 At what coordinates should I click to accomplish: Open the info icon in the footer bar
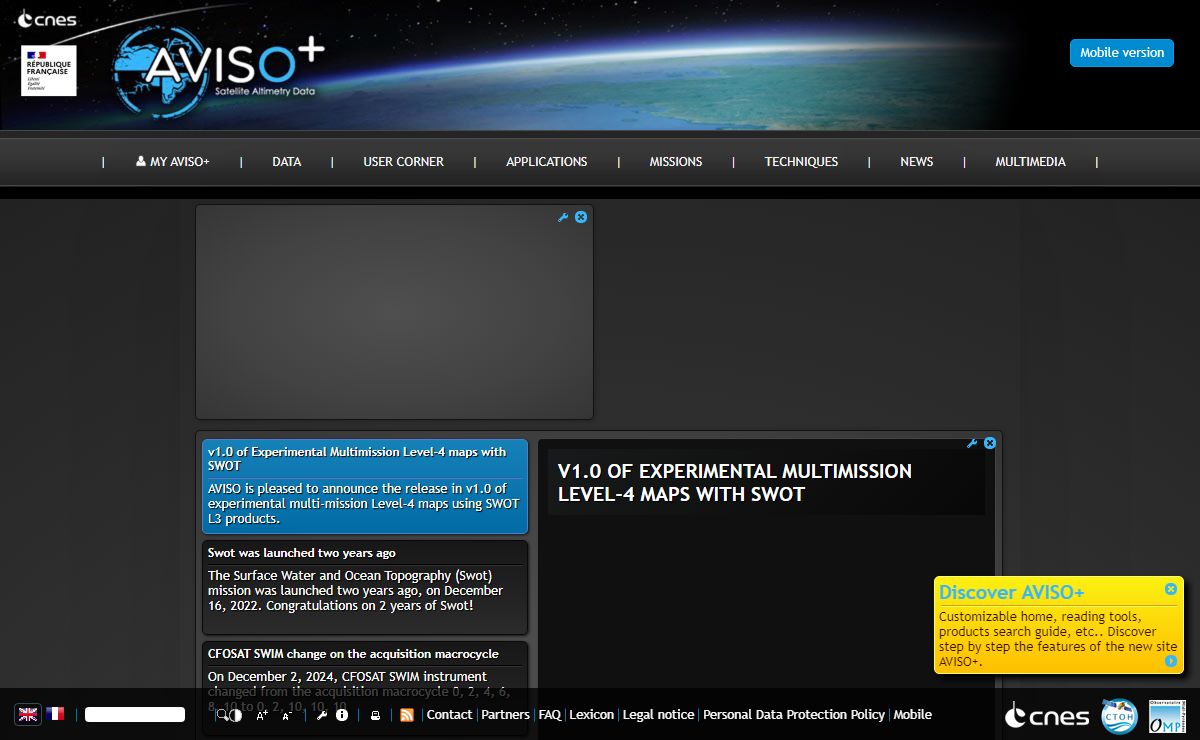[x=342, y=715]
